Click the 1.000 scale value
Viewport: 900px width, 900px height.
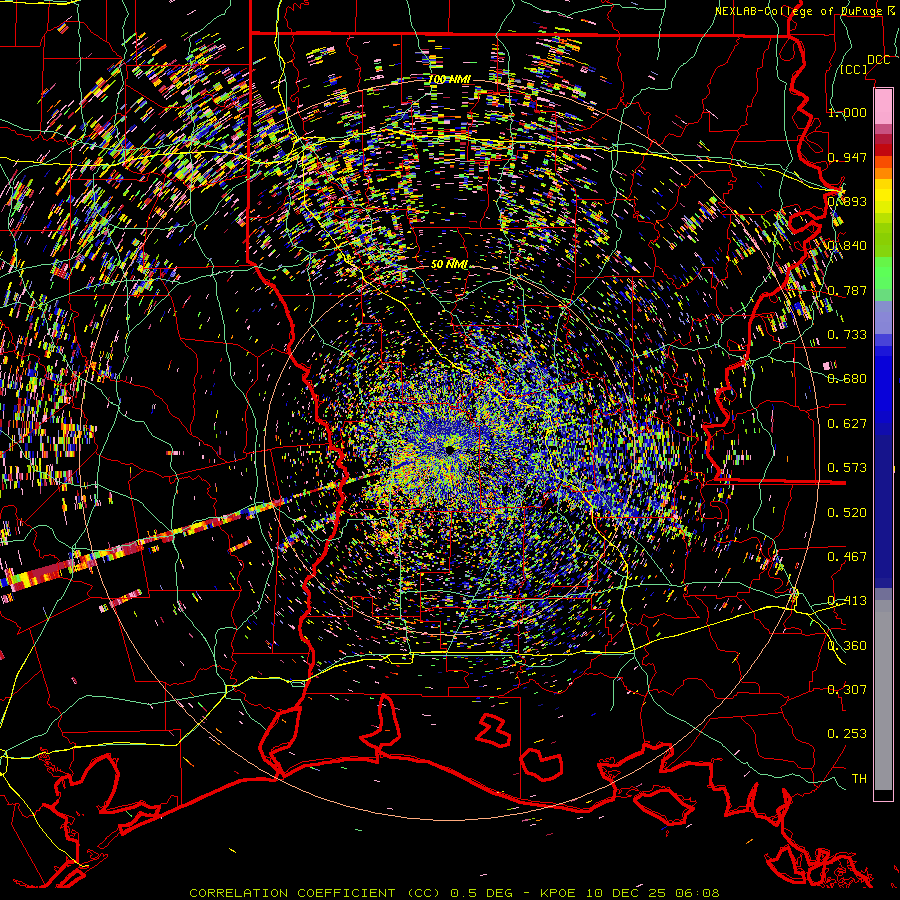pos(847,112)
